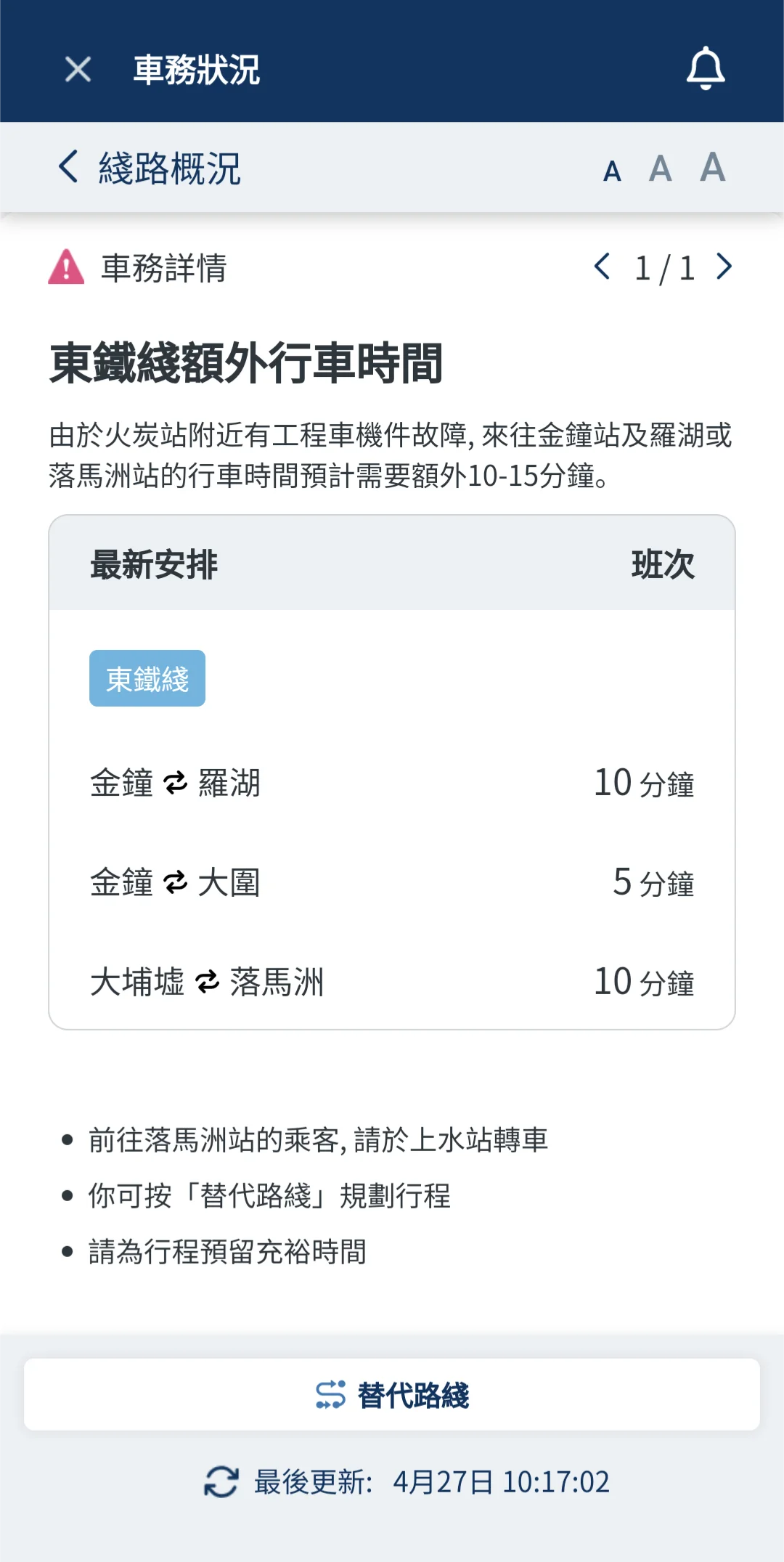
Task: Tap the 東鐵綫額外行車時間 heading
Action: coord(245,363)
